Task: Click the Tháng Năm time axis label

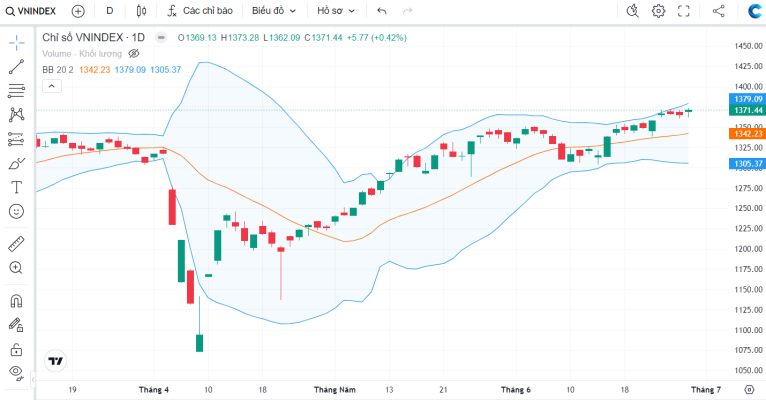Action: [335, 390]
